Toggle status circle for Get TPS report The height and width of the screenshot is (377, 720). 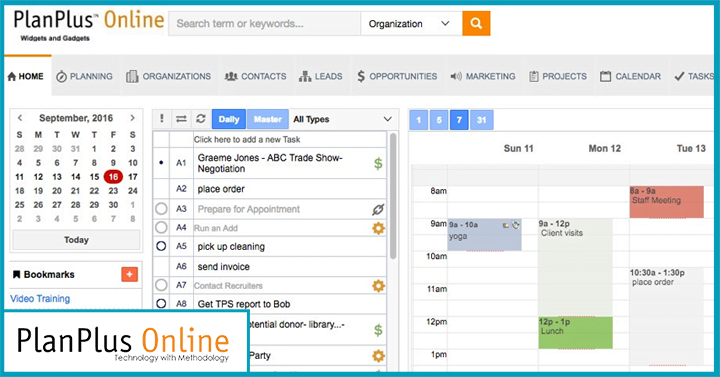[x=161, y=304]
